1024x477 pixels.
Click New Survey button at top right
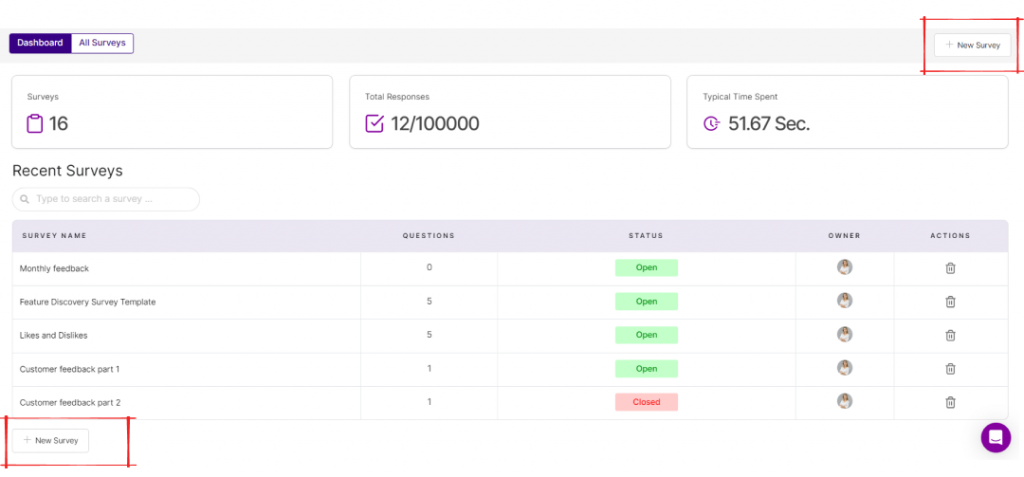(x=972, y=45)
